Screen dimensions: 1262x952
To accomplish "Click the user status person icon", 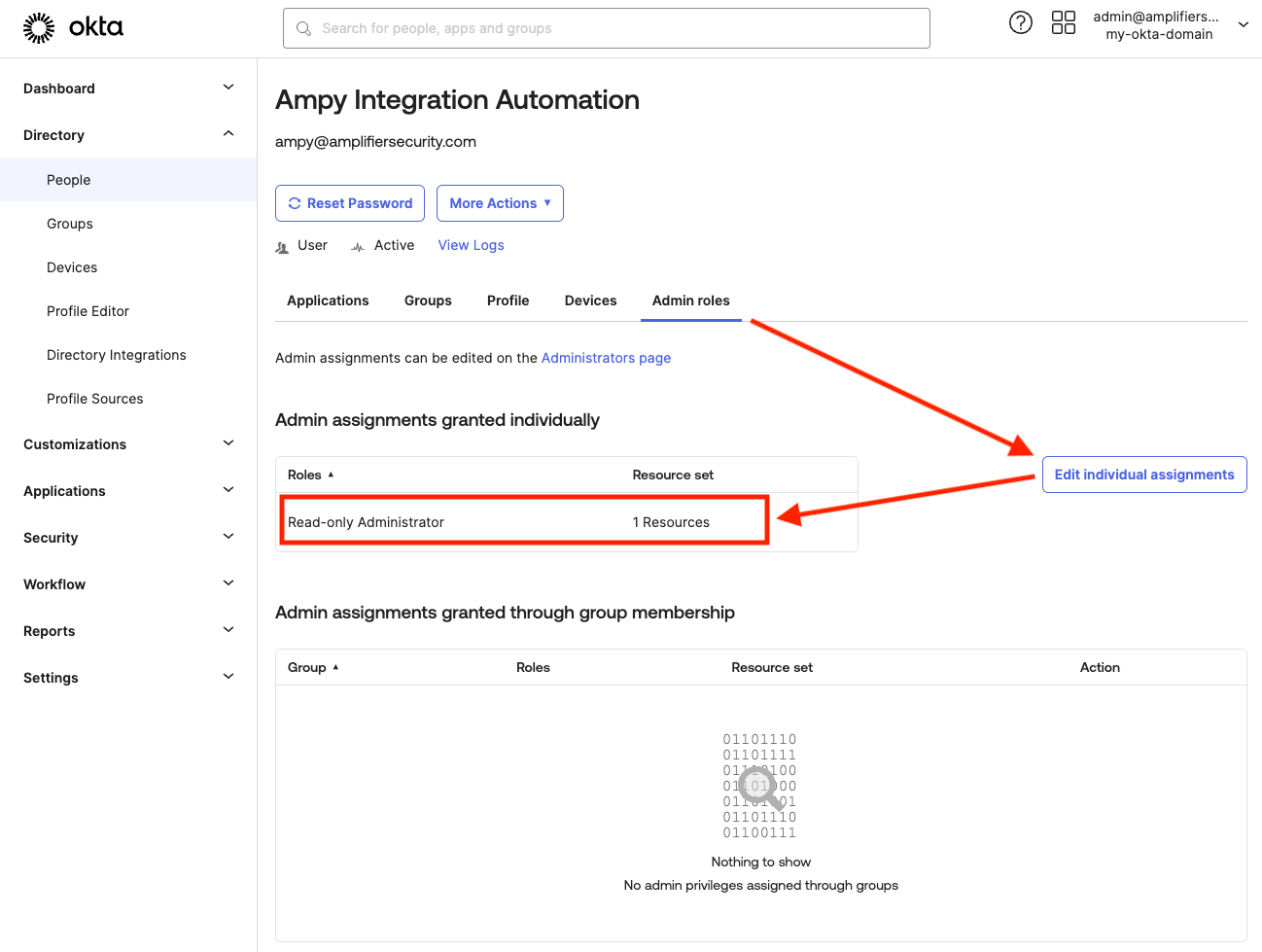I will click(282, 247).
